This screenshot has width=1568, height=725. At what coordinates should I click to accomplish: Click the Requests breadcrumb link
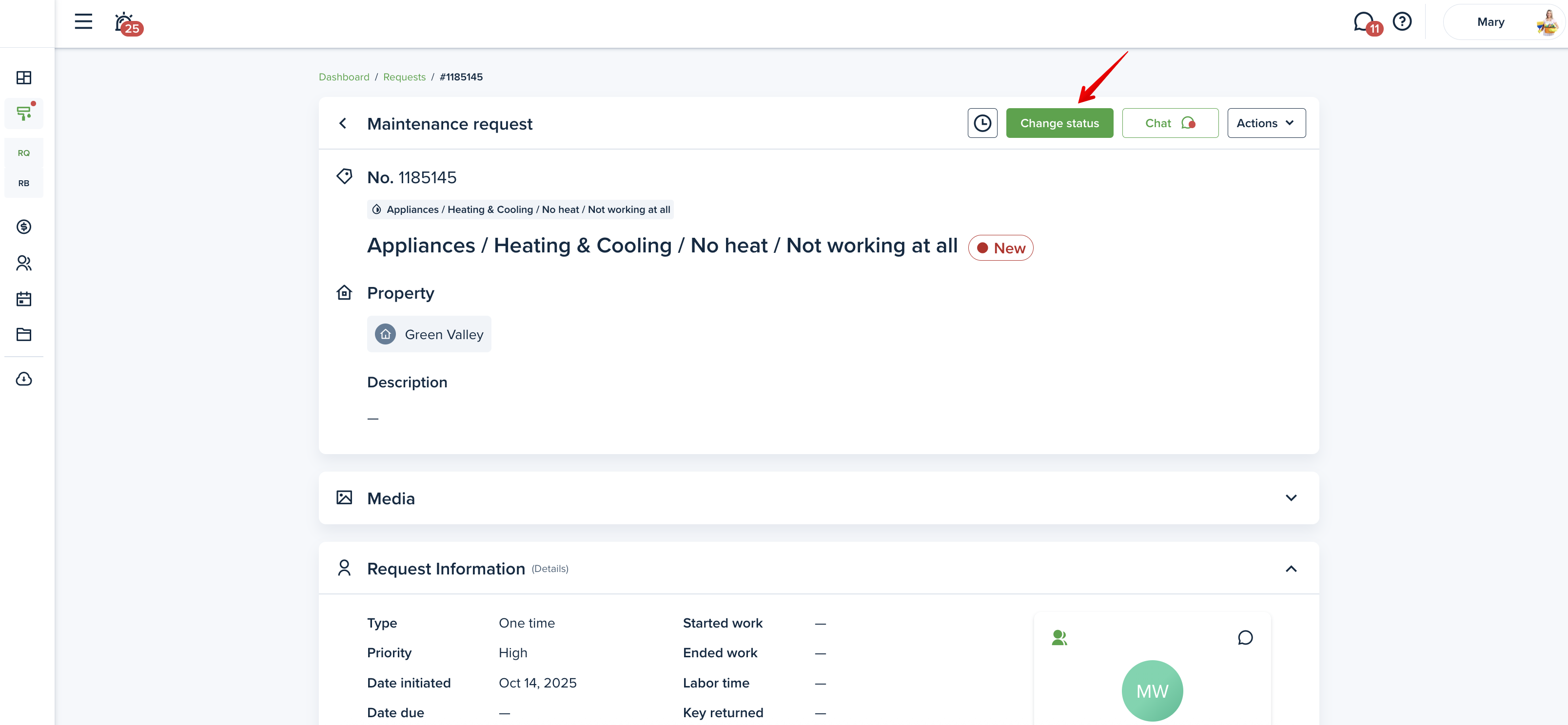tap(404, 77)
